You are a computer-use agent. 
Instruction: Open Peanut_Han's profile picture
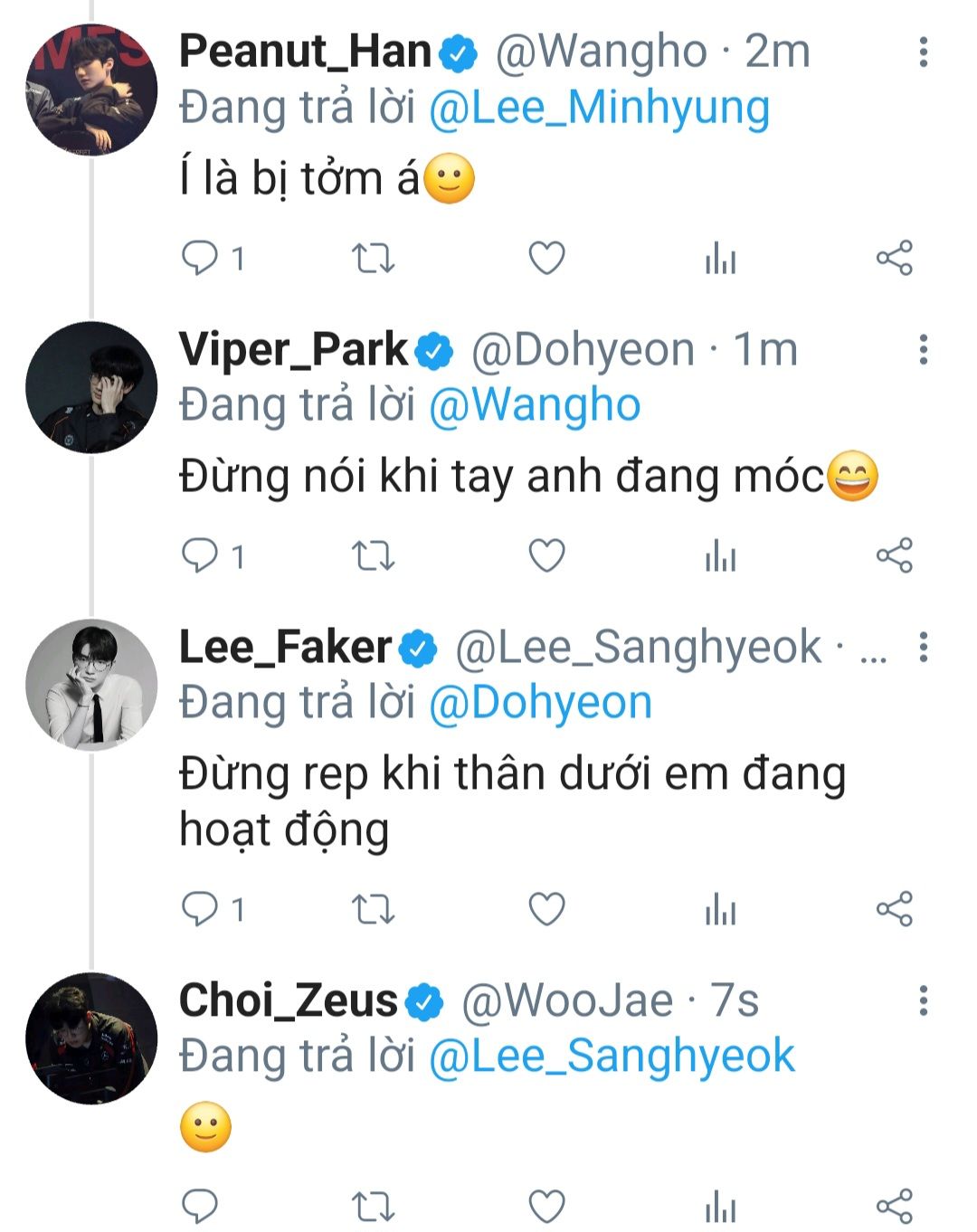pyautogui.click(x=91, y=90)
